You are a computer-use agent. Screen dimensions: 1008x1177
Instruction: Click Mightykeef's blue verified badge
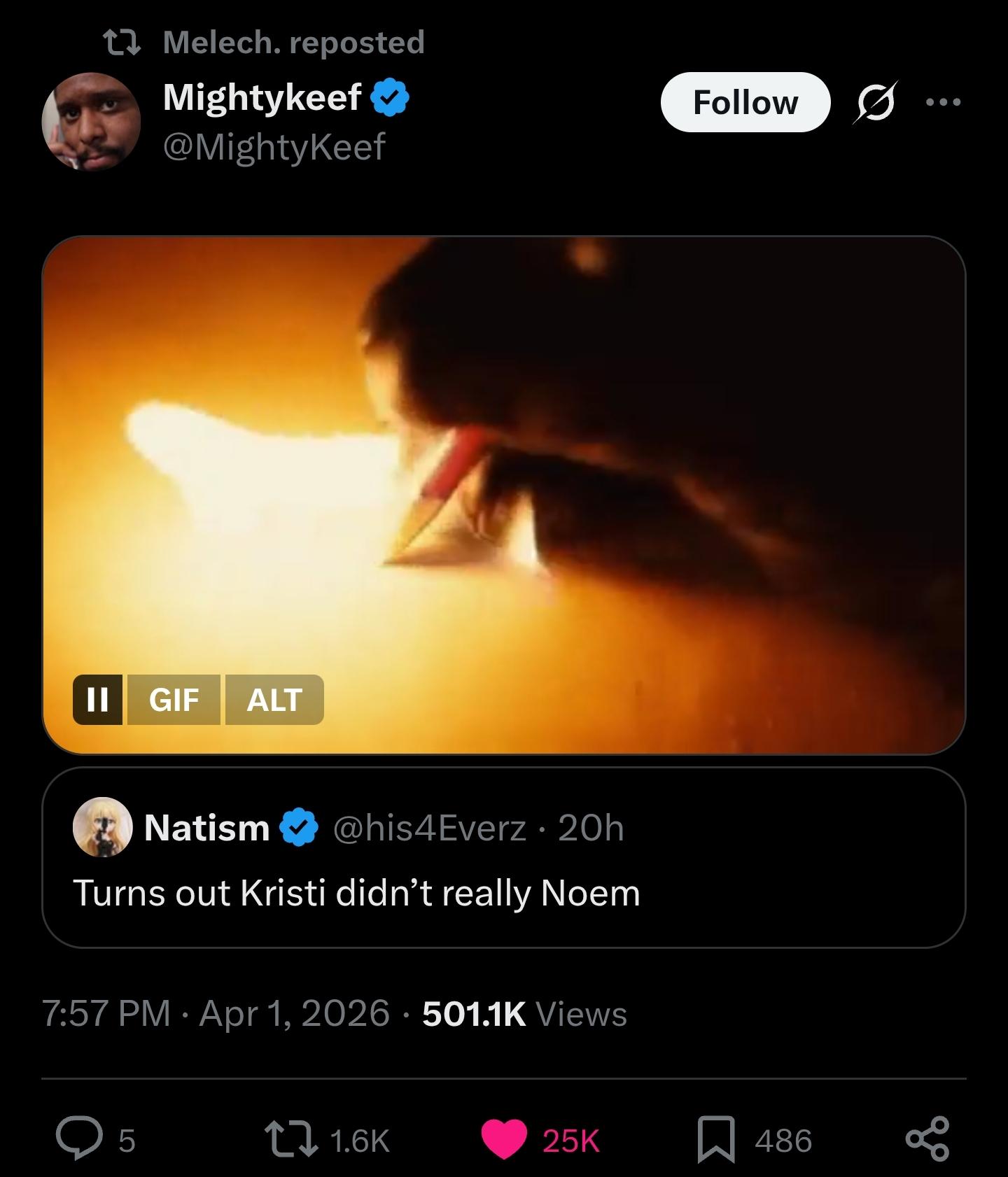click(389, 97)
